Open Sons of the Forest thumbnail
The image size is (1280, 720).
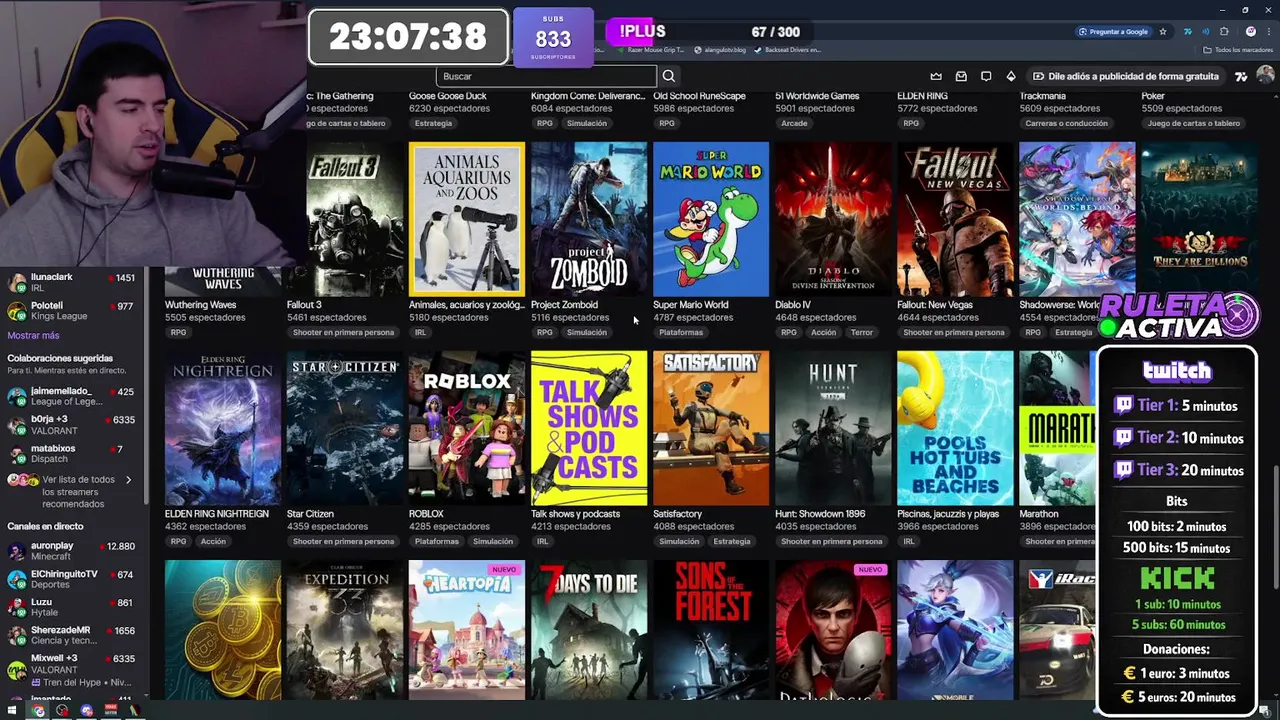tap(710, 630)
